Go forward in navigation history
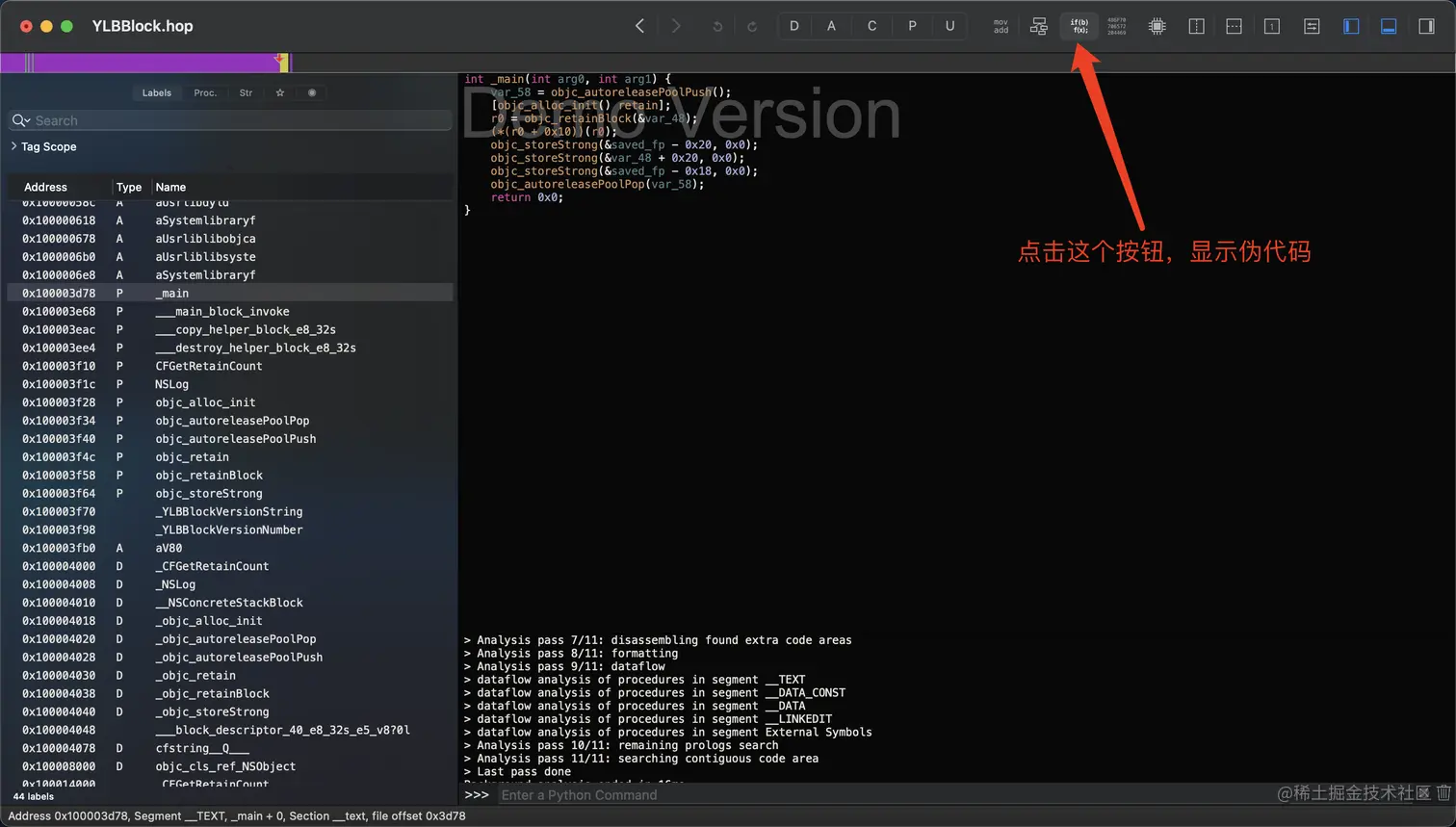Viewport: 1456px width, 827px height. (x=676, y=26)
